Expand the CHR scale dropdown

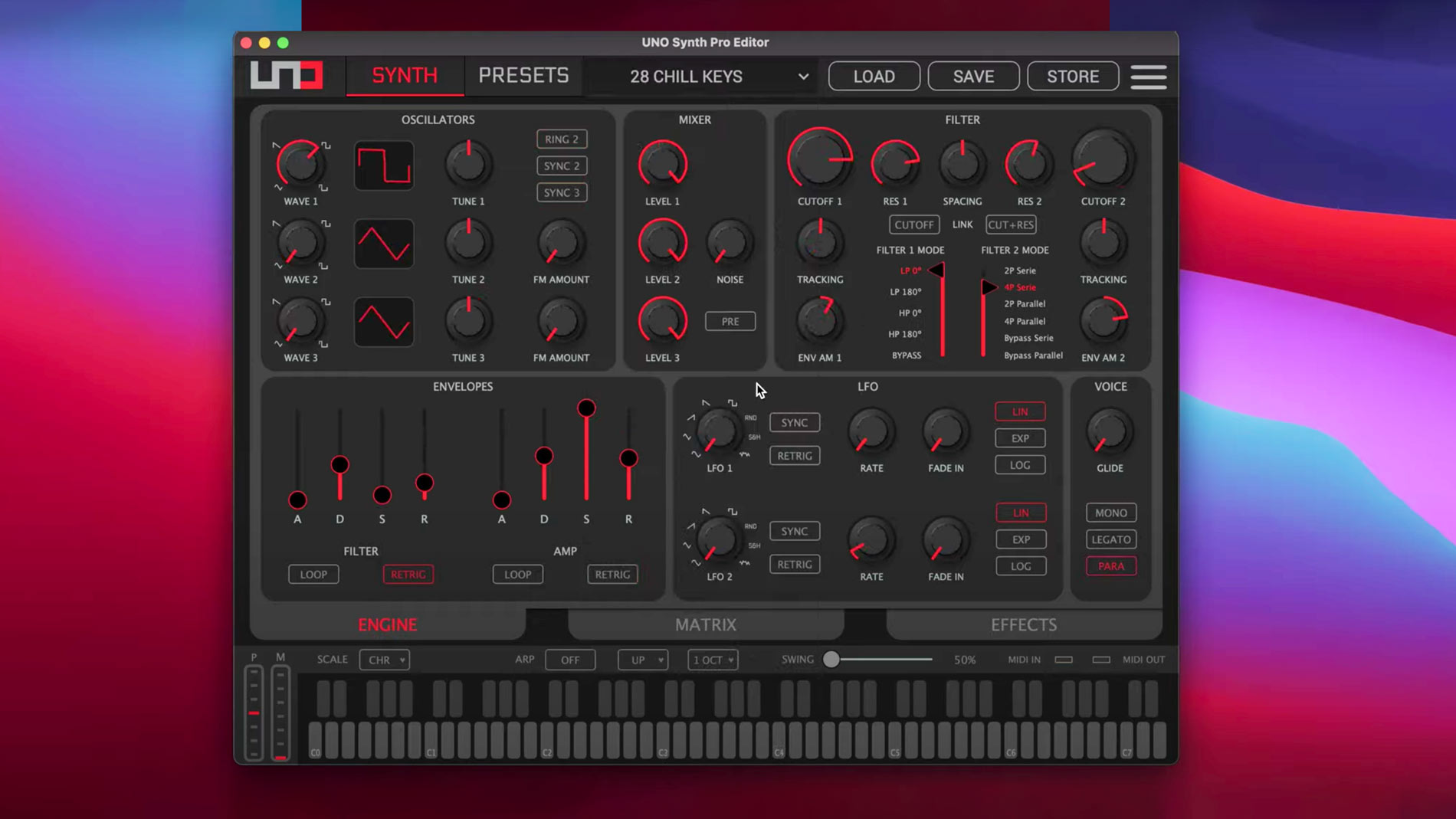pos(385,660)
